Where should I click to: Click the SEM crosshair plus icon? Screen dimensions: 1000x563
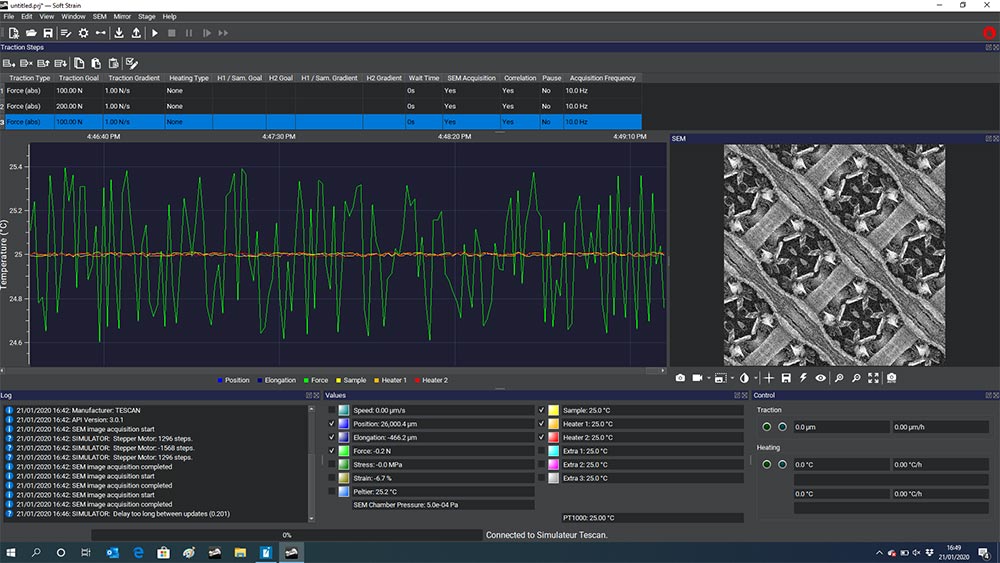click(x=769, y=378)
